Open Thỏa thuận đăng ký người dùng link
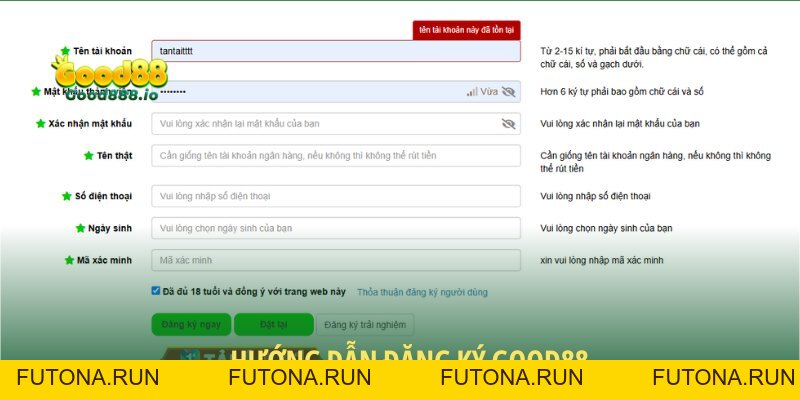Image resolution: width=800 pixels, height=400 pixels. click(x=422, y=292)
